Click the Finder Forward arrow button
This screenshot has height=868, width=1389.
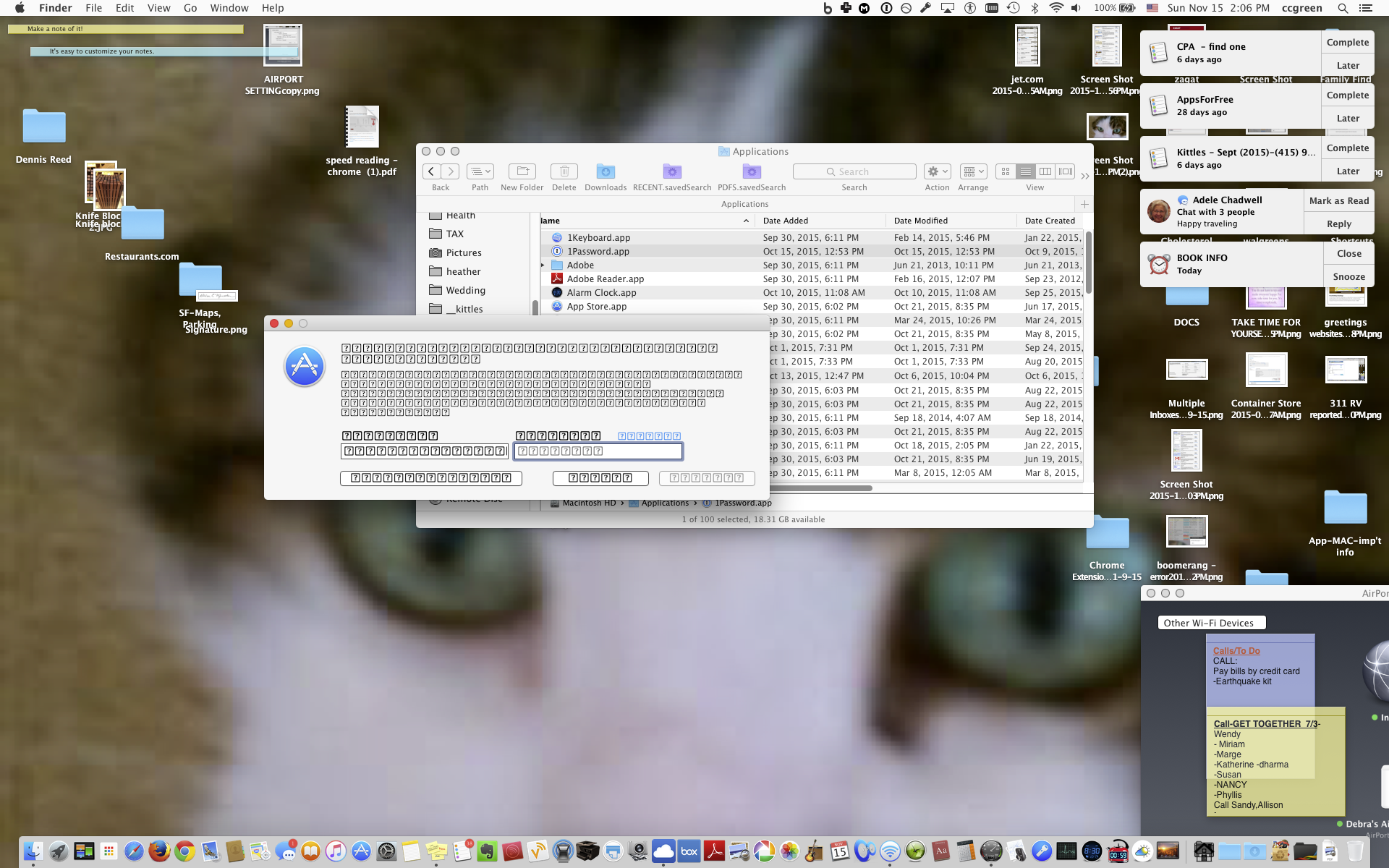pos(450,171)
